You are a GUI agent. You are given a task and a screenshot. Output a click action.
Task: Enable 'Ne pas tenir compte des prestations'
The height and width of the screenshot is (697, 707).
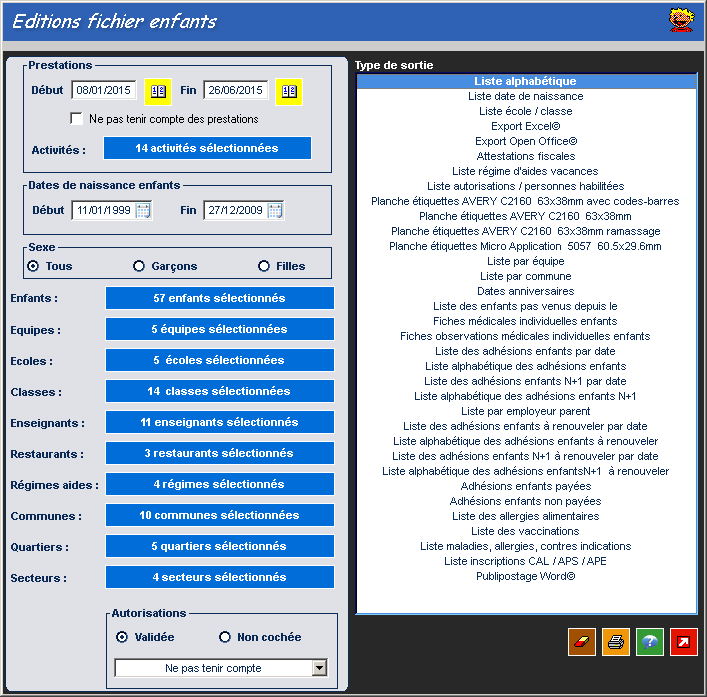click(77, 119)
